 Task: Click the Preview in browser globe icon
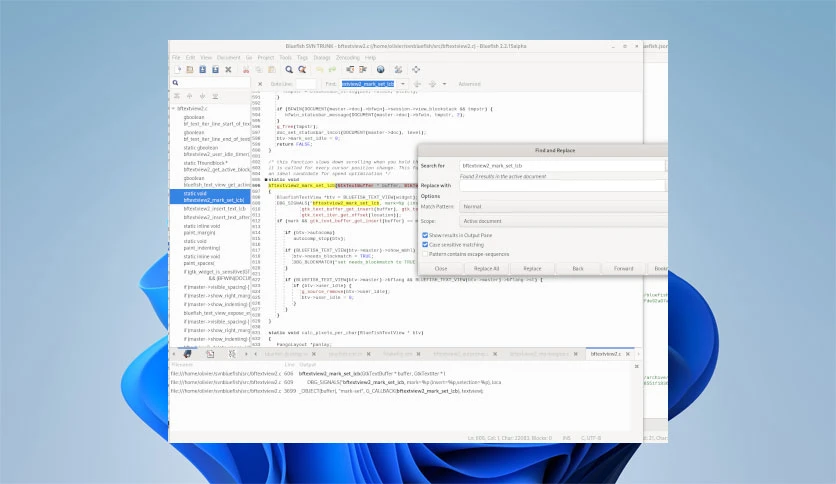[381, 70]
